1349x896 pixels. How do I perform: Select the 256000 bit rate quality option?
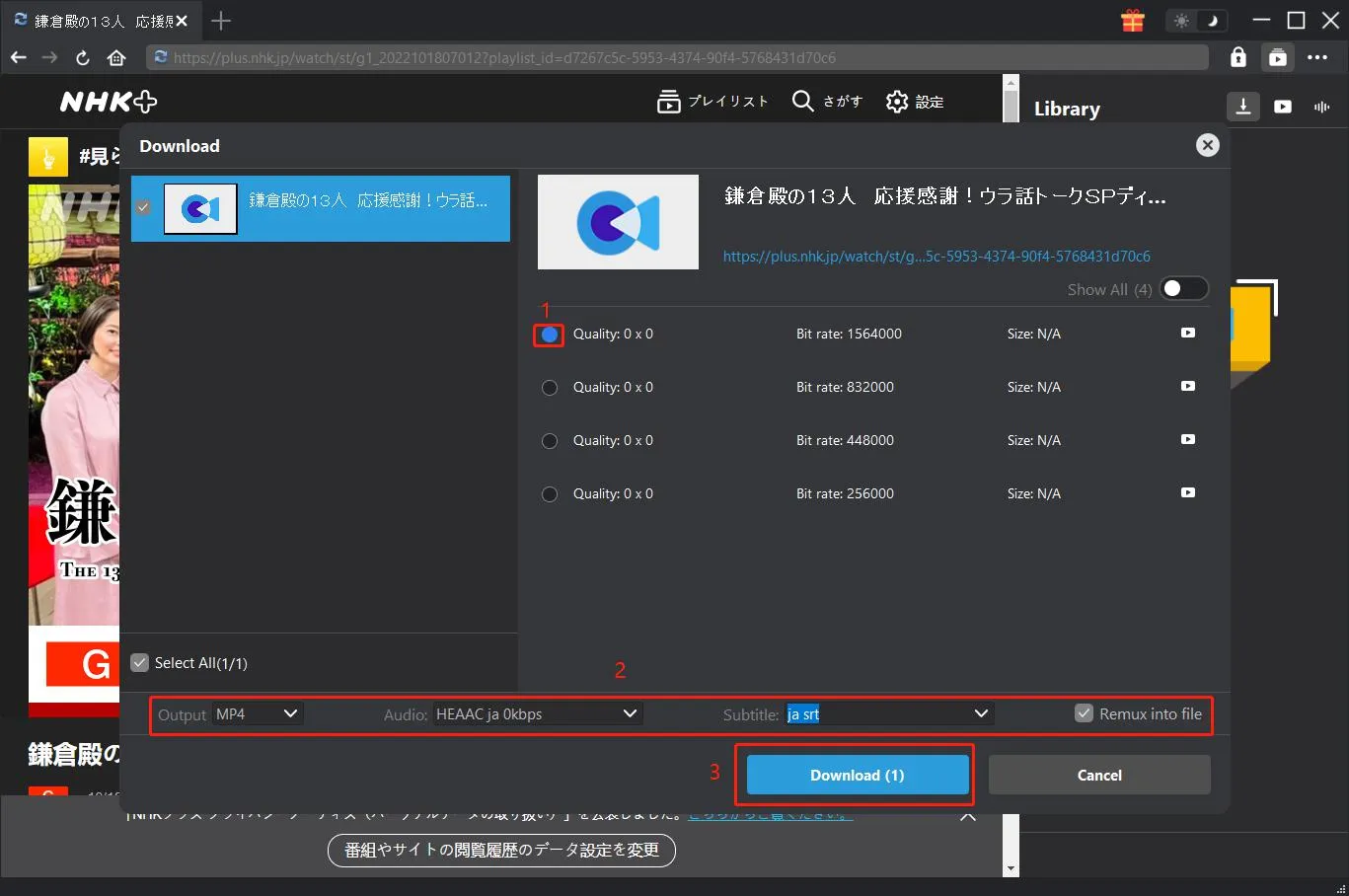pos(550,494)
